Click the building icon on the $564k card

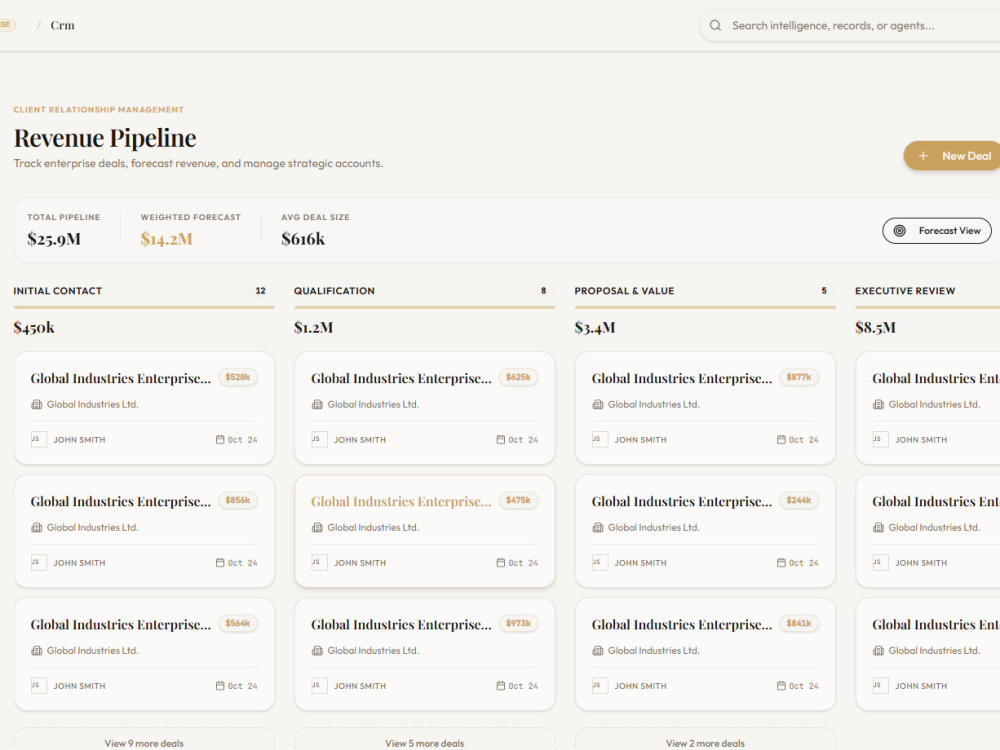36,651
